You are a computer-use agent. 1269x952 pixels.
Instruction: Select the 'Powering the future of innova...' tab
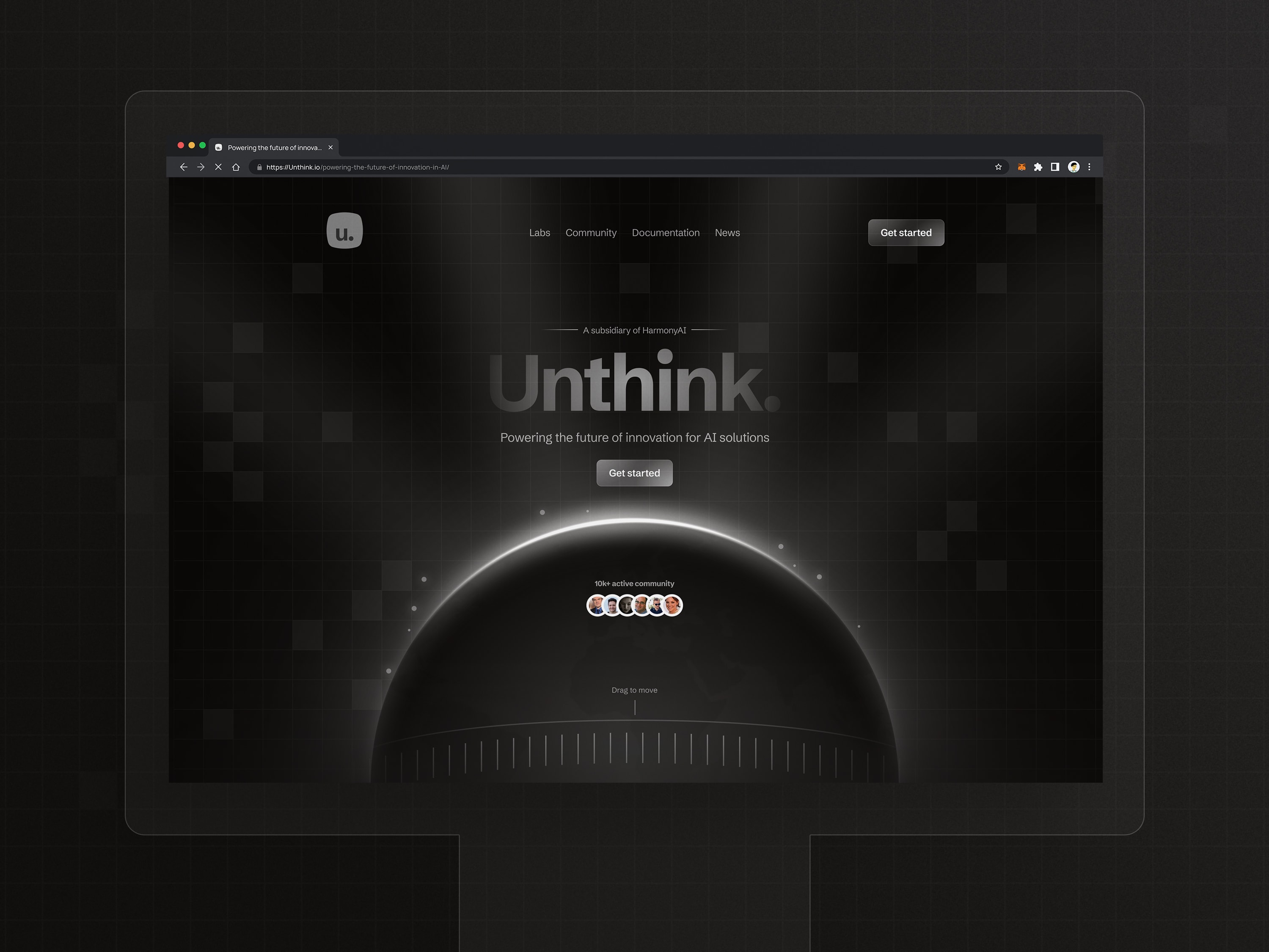coord(274,147)
